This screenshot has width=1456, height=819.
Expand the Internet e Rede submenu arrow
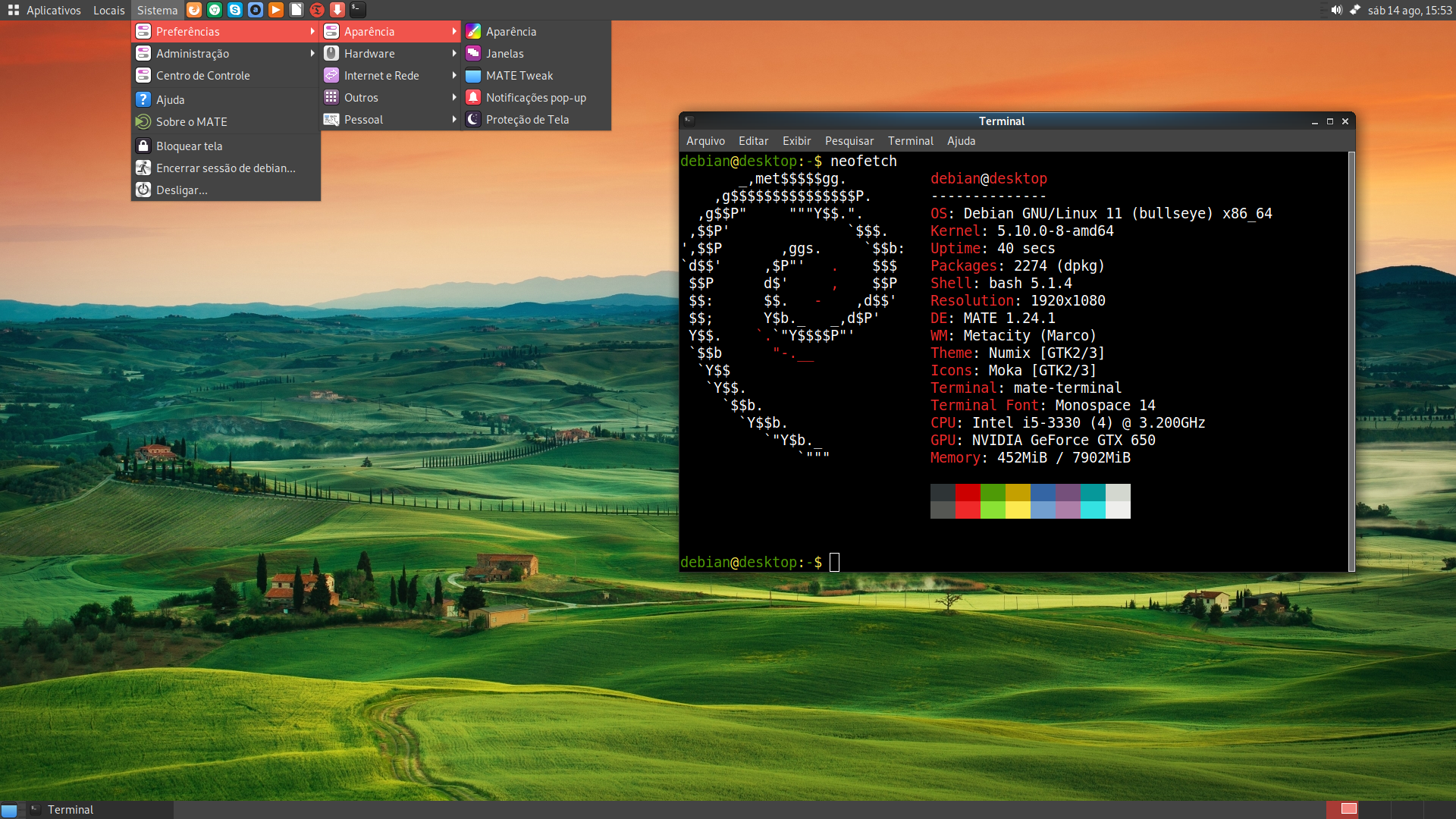[454, 75]
